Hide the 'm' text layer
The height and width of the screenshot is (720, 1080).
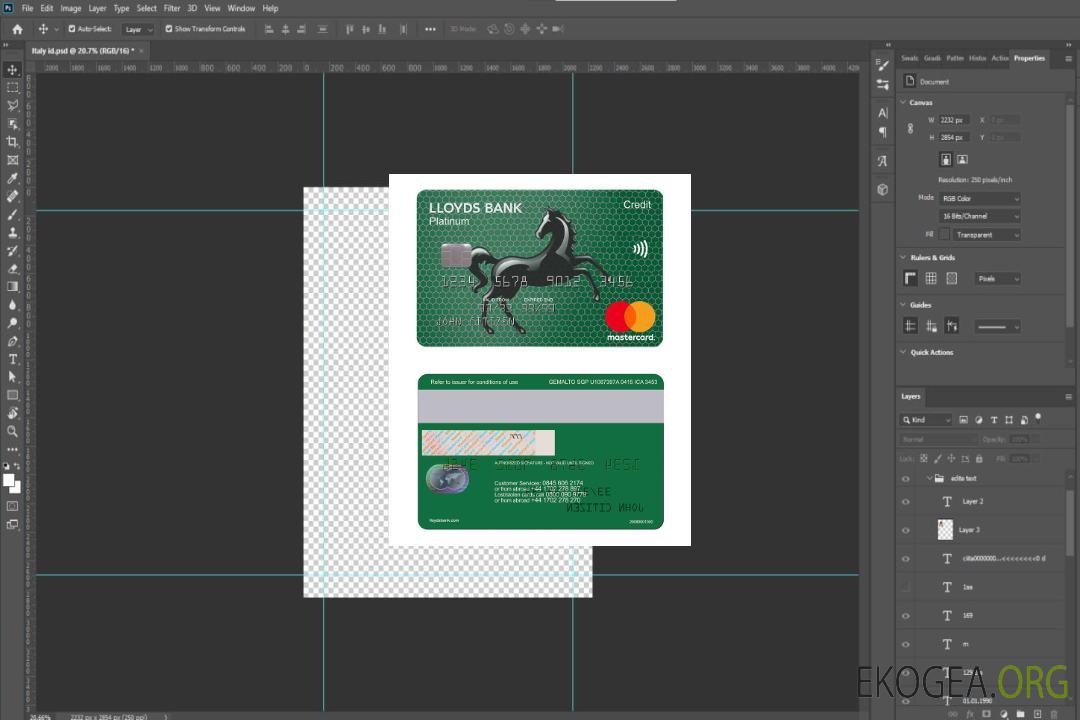(906, 644)
